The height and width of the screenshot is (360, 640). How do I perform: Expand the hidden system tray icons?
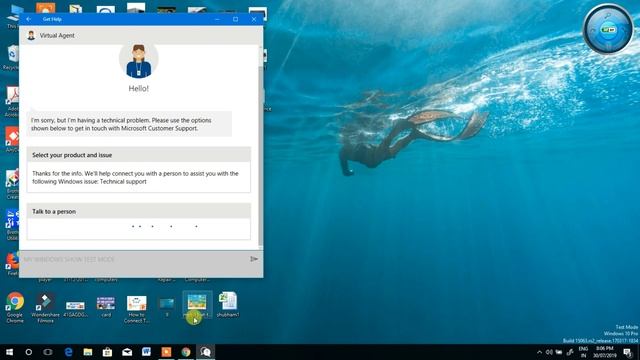(x=539, y=352)
